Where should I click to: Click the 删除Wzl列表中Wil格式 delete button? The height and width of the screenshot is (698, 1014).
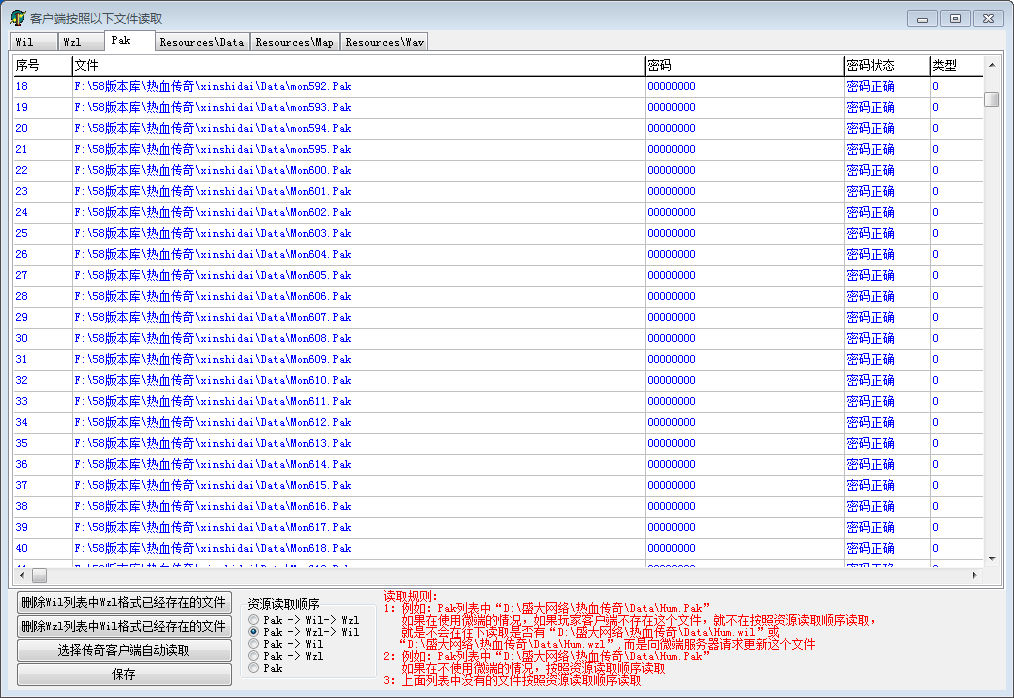click(x=124, y=626)
